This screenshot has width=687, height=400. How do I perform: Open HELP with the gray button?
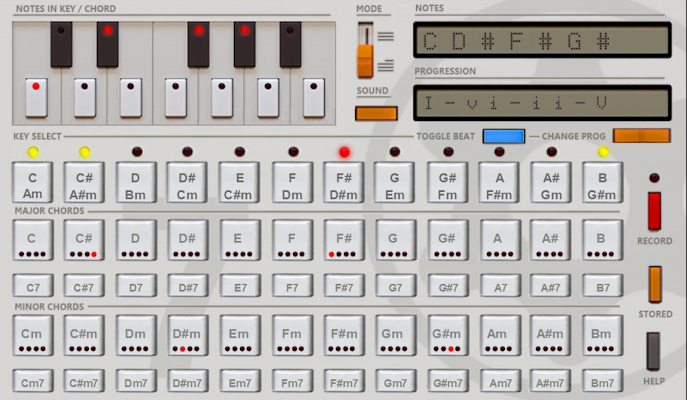653,351
